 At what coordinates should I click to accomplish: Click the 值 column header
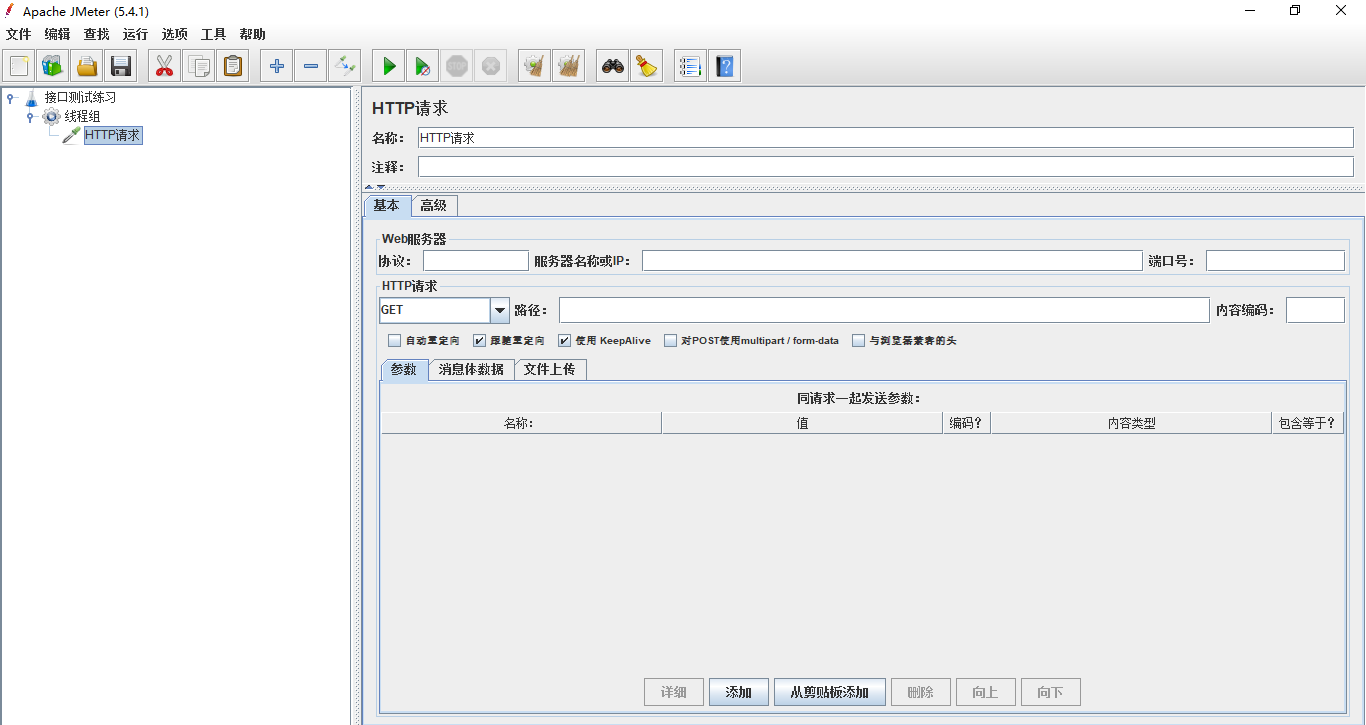[x=802, y=423]
